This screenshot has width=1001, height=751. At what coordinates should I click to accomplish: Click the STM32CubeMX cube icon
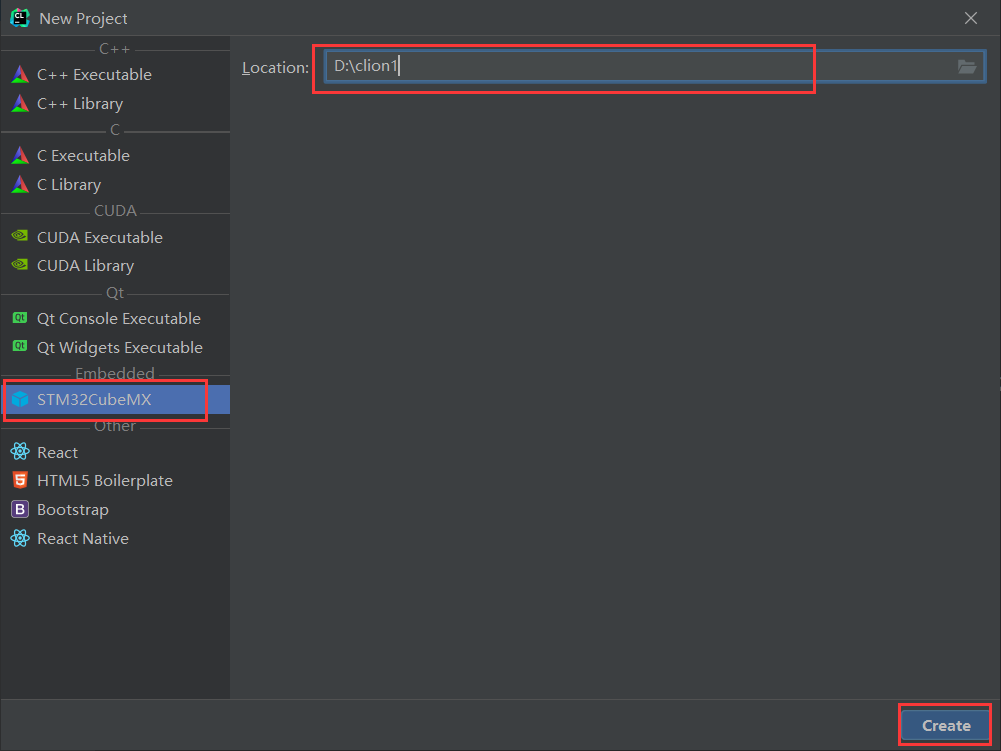pyautogui.click(x=20, y=399)
